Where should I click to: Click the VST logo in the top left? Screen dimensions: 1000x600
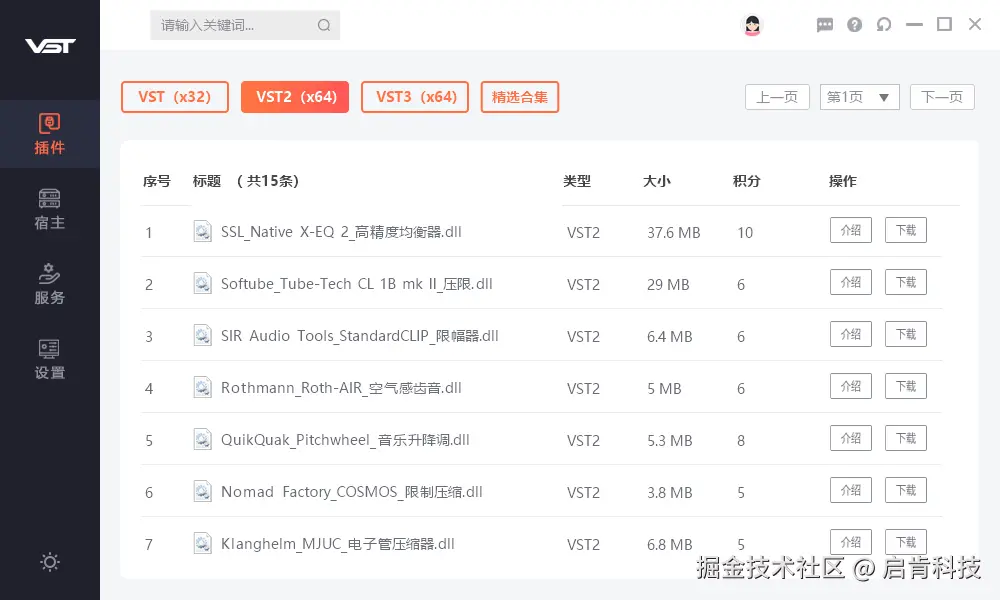pos(49,47)
